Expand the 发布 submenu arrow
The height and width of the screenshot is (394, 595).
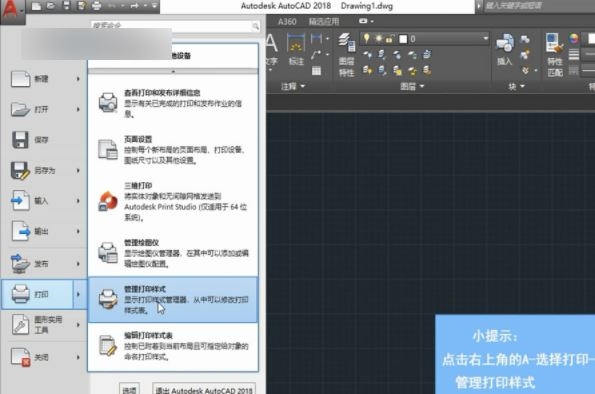(x=78, y=263)
